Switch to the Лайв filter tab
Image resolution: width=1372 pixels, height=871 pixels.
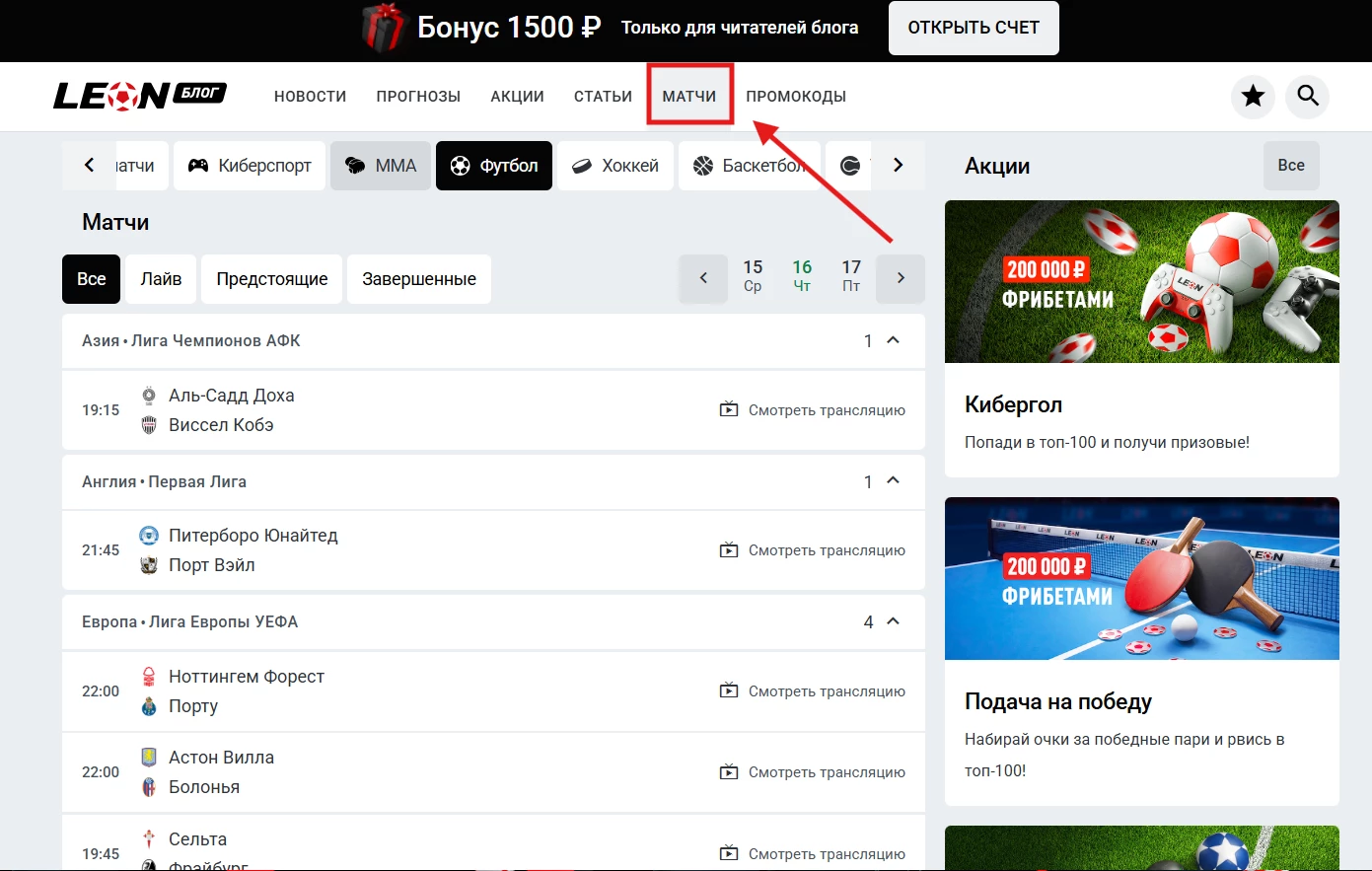(161, 279)
